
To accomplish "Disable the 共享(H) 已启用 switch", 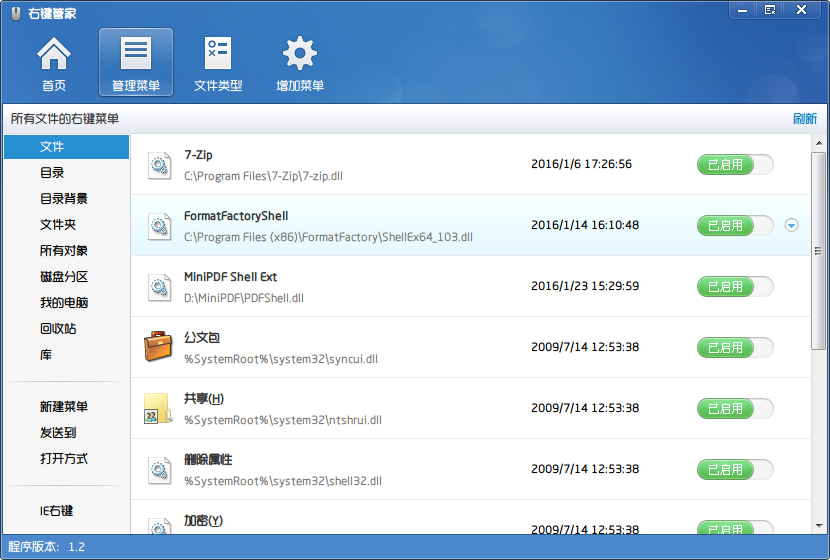I will 735,408.
